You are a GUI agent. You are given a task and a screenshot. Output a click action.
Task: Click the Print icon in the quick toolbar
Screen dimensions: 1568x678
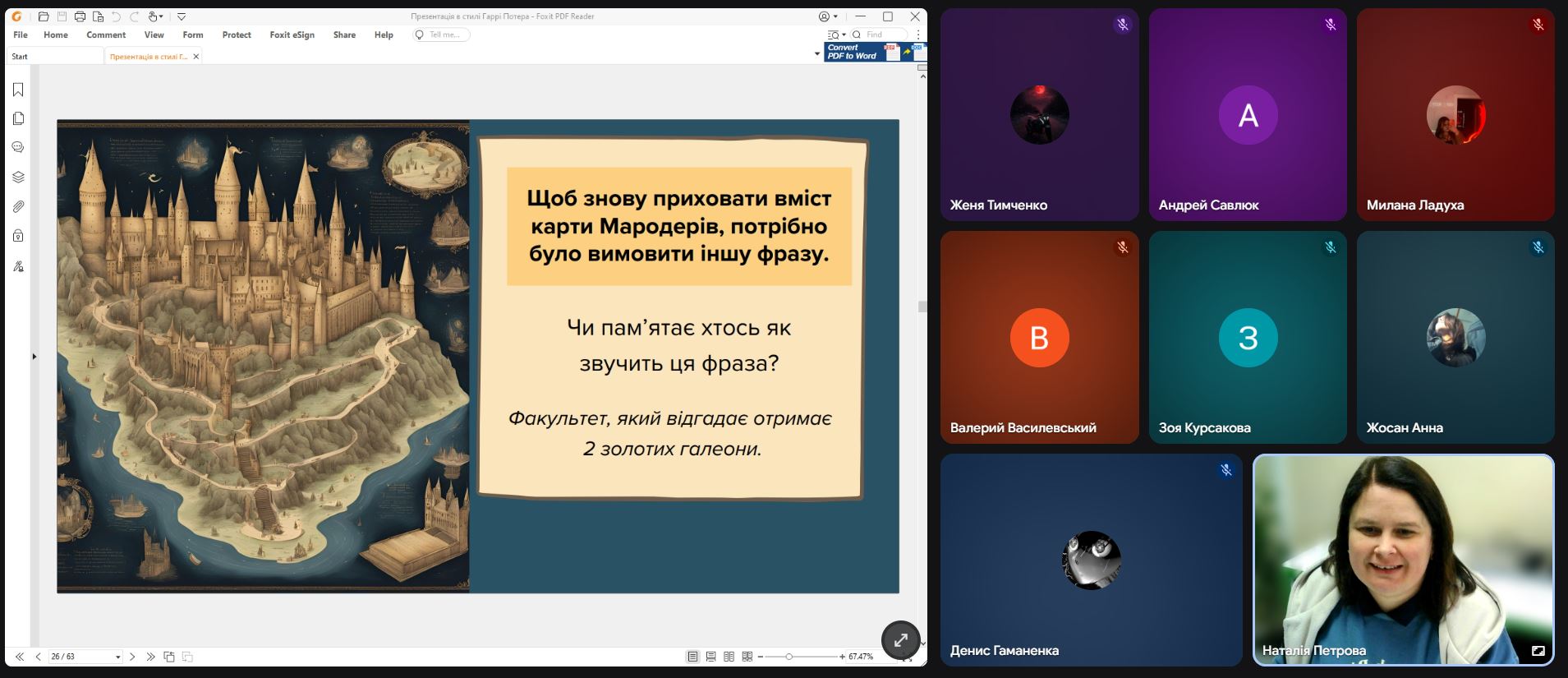click(80, 16)
